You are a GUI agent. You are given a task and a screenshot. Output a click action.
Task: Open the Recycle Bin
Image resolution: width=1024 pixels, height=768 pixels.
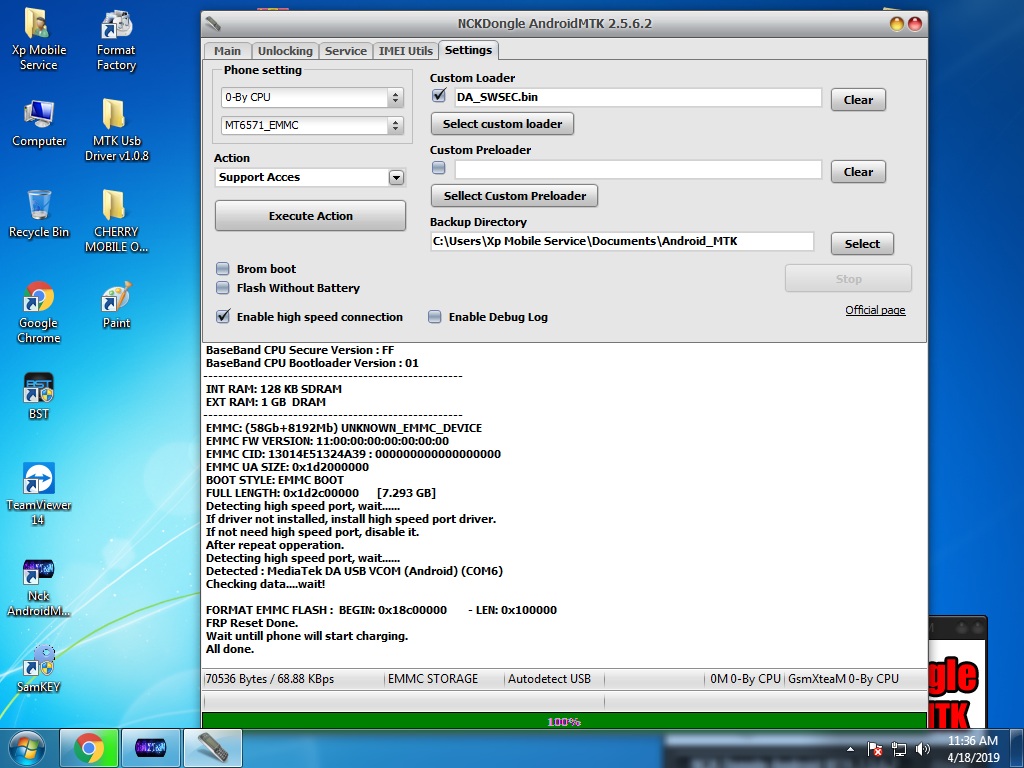tap(39, 214)
